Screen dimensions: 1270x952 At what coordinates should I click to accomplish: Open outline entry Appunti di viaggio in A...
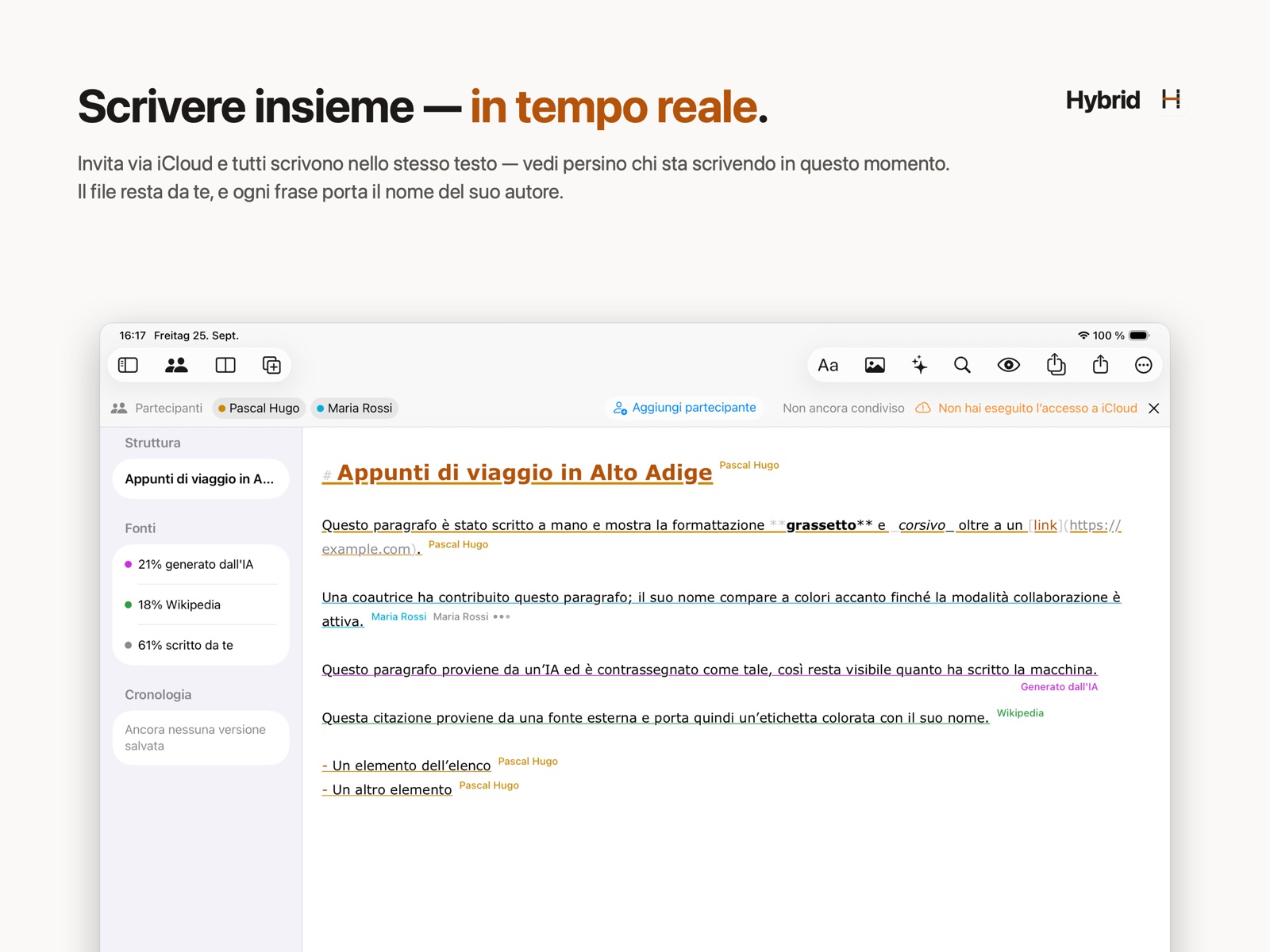coord(201,479)
